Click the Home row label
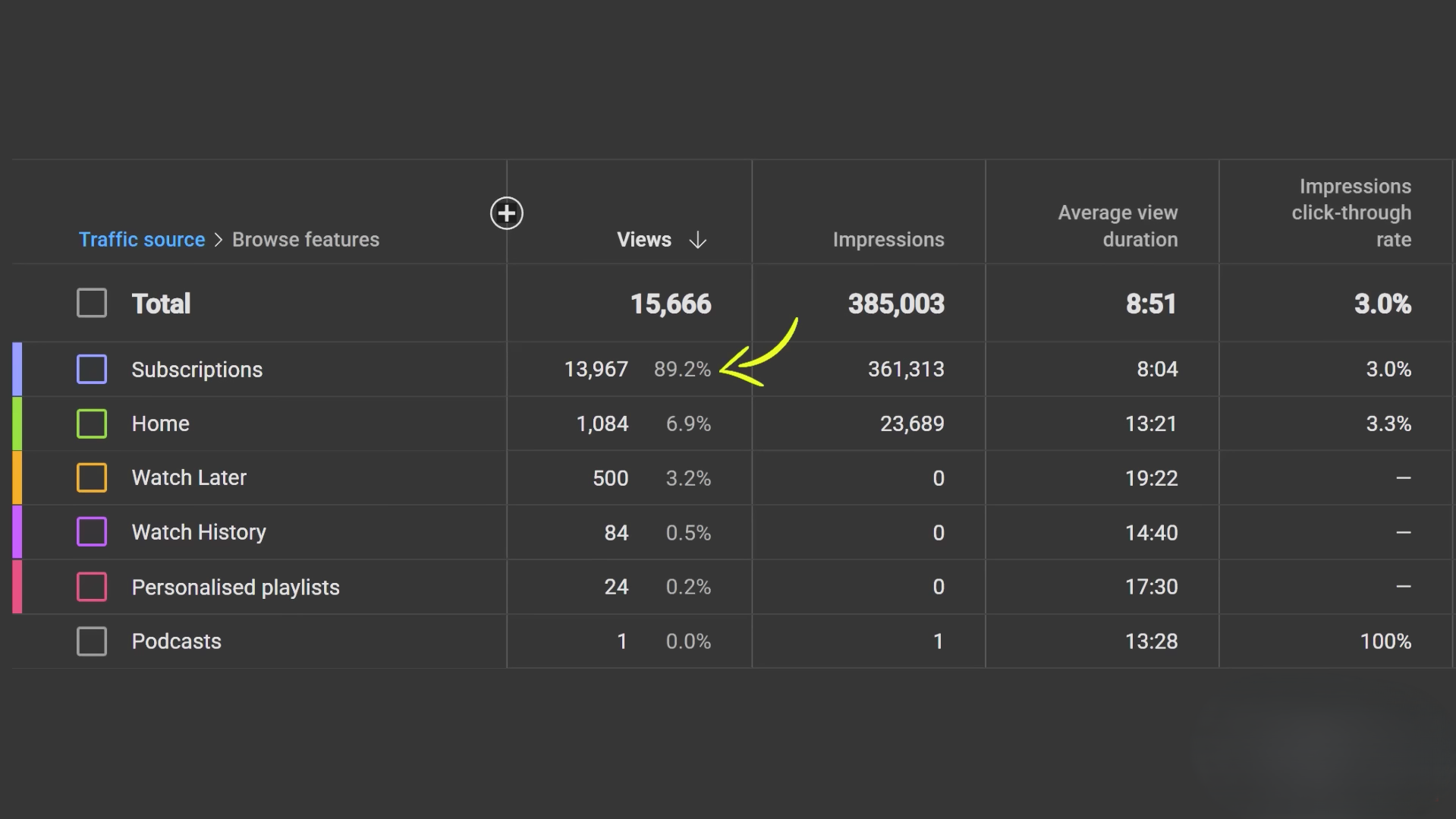This screenshot has height=819, width=1456. (x=160, y=424)
